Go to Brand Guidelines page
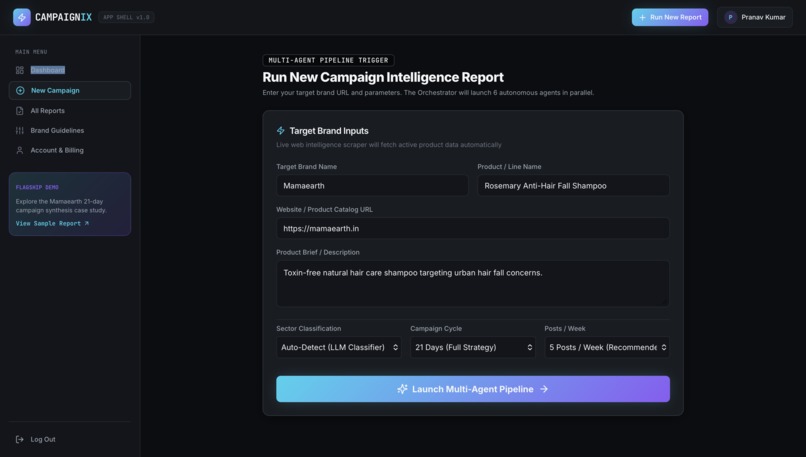 tap(69, 131)
